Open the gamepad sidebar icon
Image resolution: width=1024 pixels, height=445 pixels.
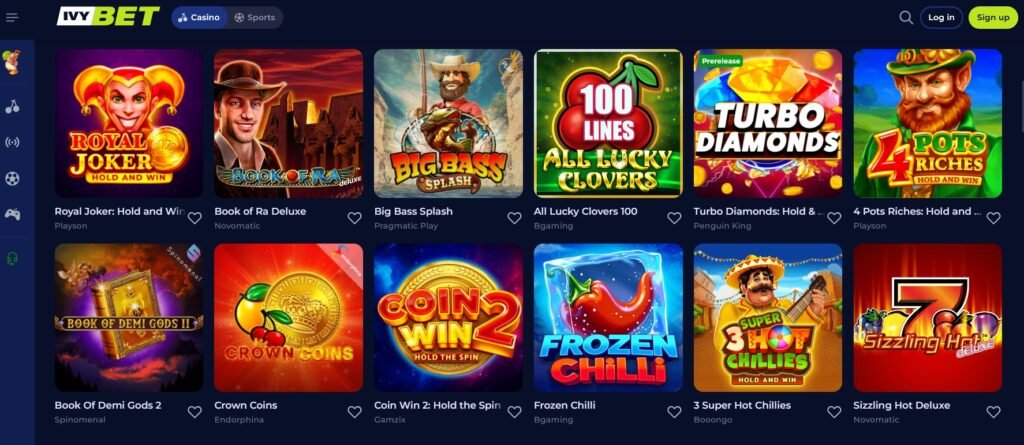point(12,214)
